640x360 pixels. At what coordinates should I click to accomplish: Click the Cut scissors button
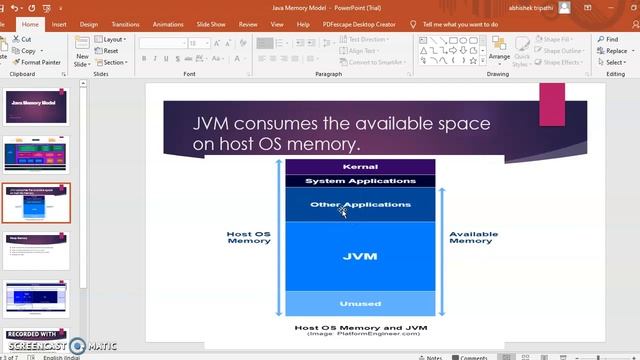[x=22, y=39]
